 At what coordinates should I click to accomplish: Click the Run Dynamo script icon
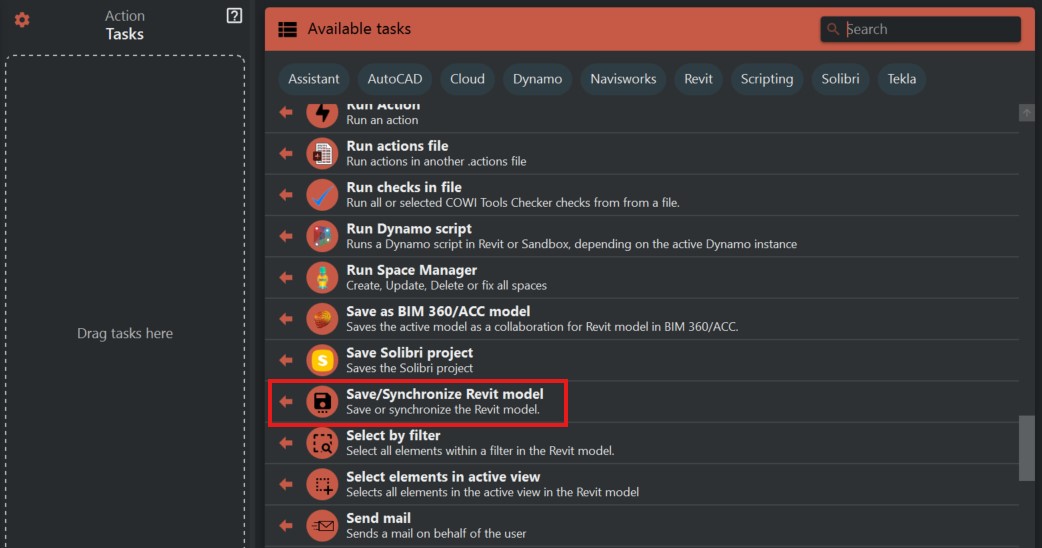[322, 236]
